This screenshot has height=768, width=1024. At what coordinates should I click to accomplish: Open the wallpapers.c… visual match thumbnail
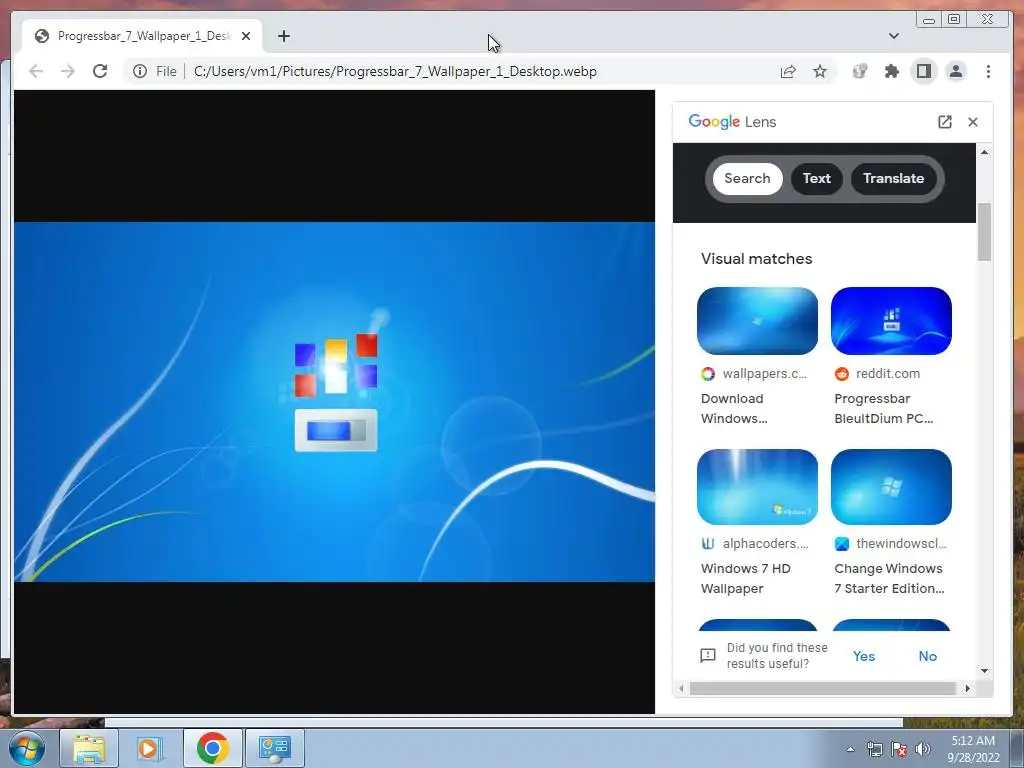pos(757,321)
